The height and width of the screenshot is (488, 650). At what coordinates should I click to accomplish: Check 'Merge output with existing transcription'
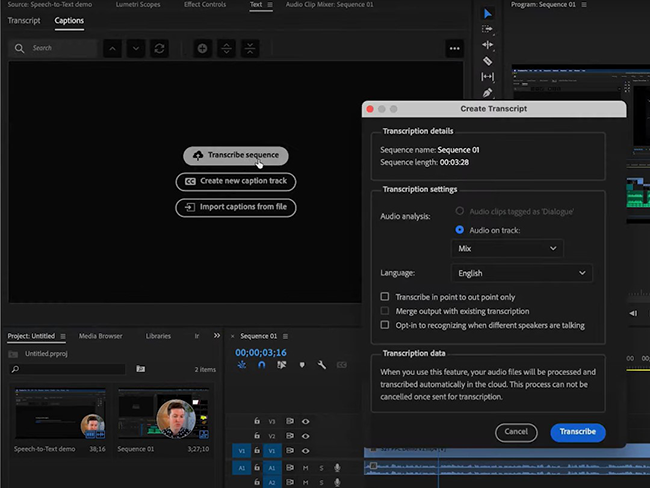click(385, 311)
